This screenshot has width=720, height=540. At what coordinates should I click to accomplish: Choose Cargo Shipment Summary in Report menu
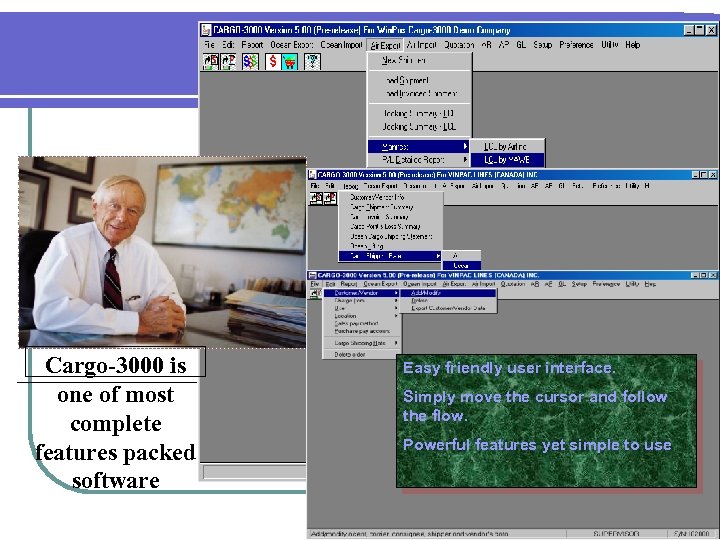tap(391, 207)
